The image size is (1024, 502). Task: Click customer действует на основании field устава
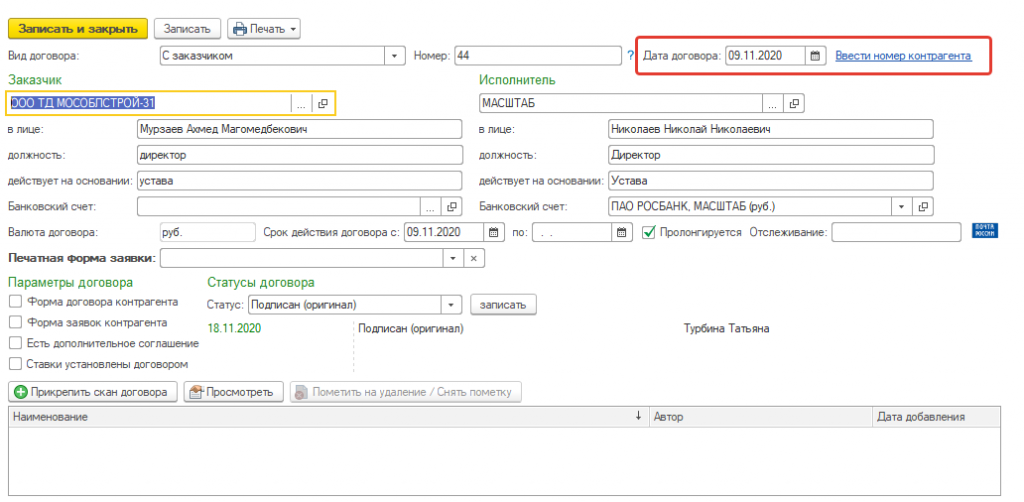point(300,181)
